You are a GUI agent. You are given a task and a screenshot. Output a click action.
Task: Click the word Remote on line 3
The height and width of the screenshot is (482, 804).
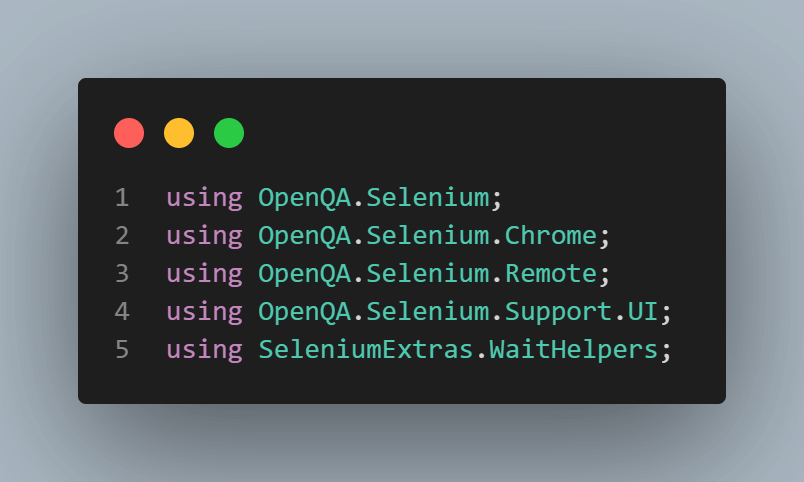click(x=550, y=274)
